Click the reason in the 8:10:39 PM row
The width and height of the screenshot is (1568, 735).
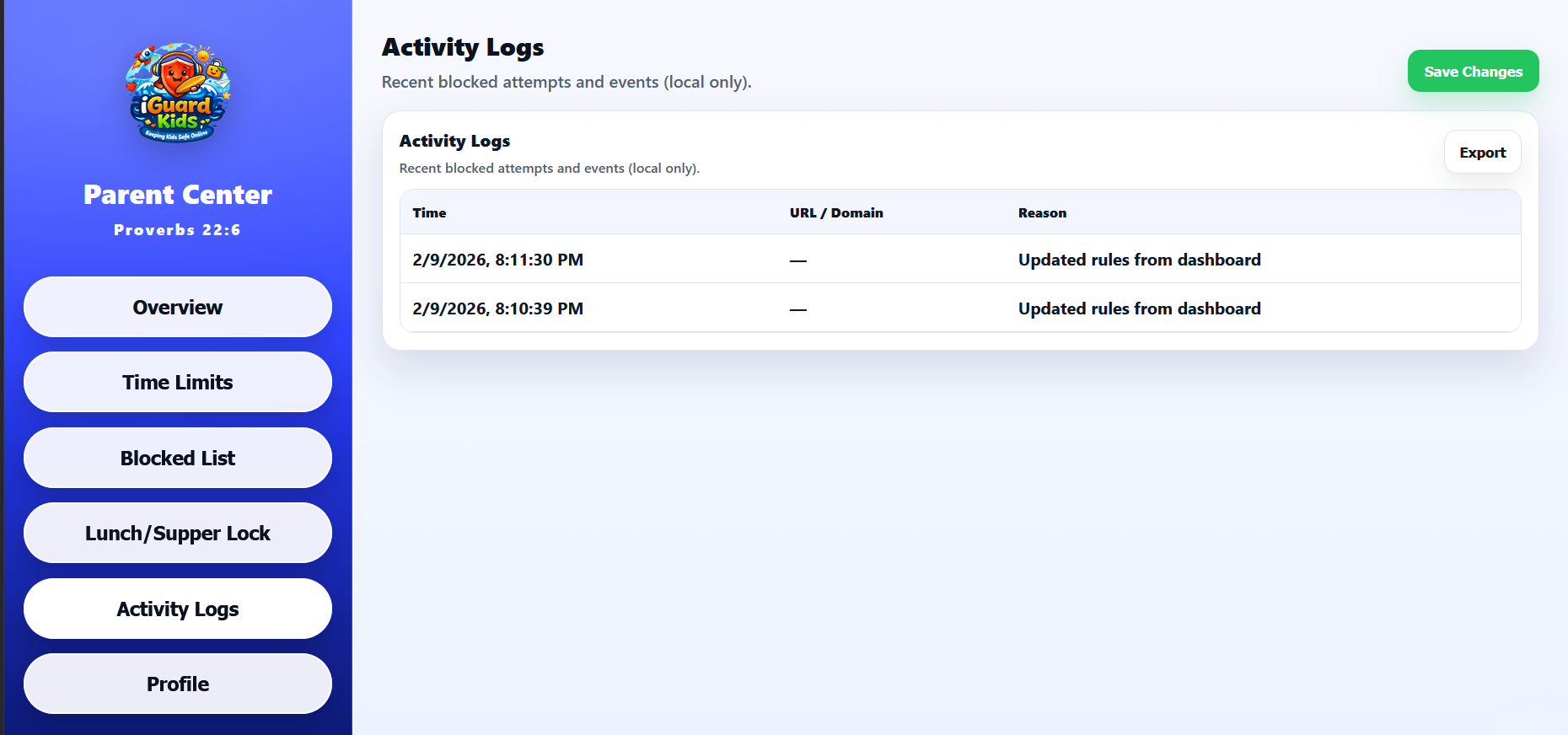point(1139,308)
